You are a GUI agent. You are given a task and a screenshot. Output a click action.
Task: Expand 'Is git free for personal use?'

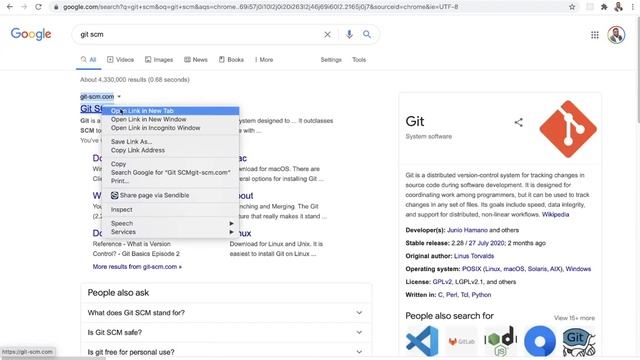pyautogui.click(x=226, y=352)
